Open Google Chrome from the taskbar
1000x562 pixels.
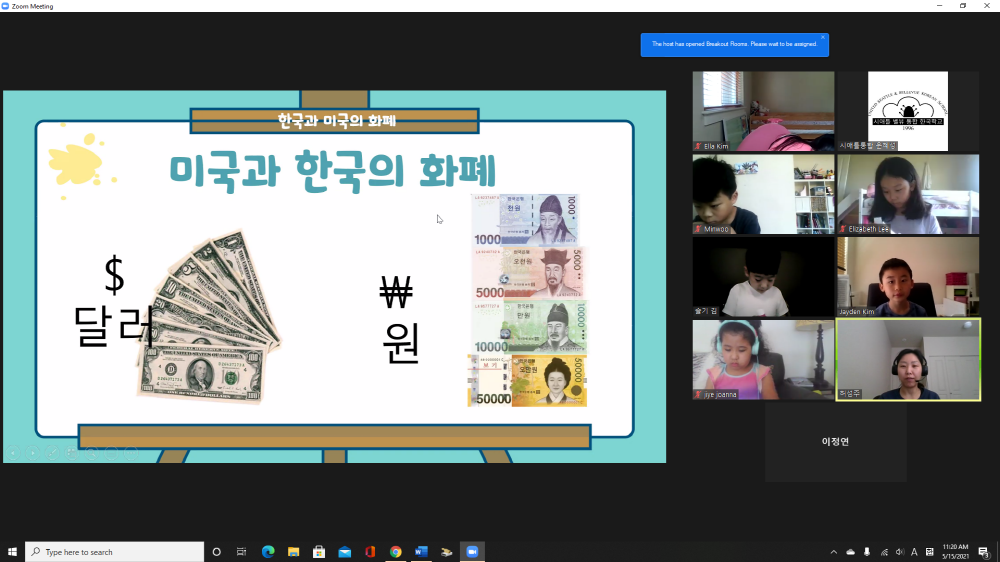(x=396, y=552)
